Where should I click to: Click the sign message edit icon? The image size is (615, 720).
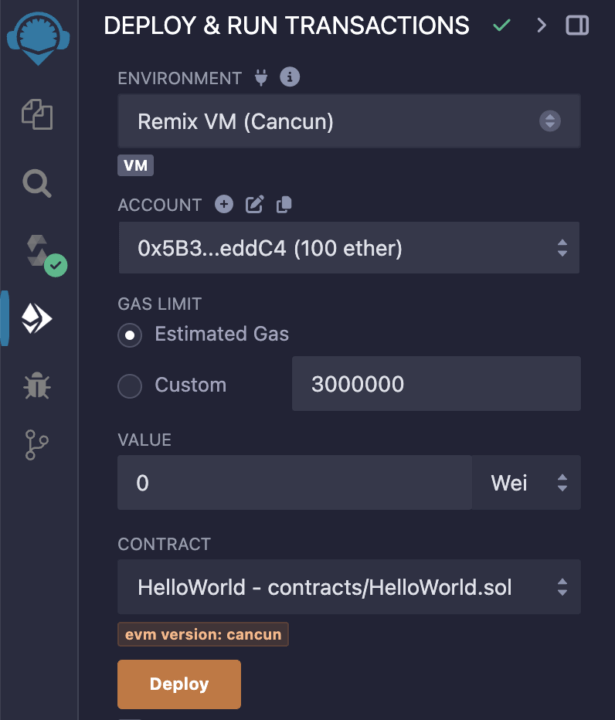point(254,204)
